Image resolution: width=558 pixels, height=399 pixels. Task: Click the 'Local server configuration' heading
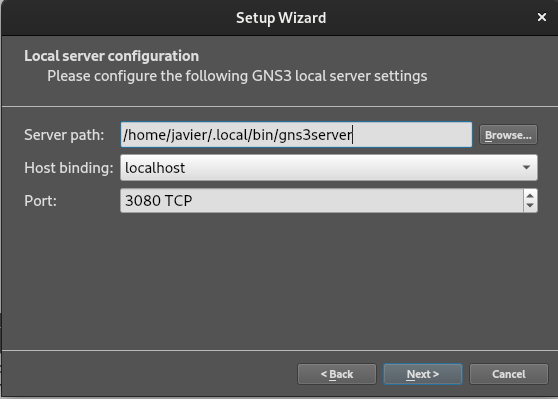111,56
